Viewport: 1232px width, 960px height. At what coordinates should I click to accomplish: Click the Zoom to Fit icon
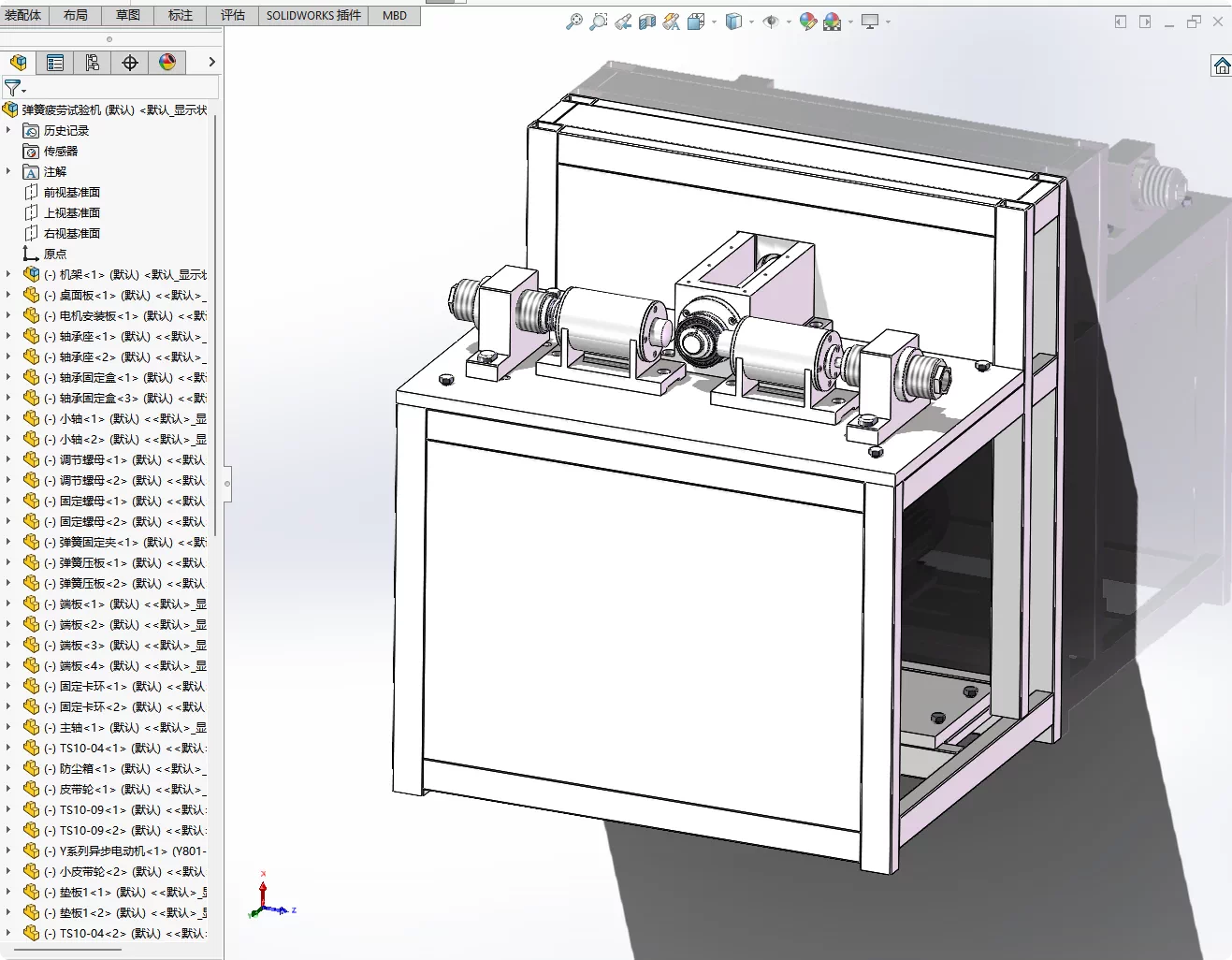[574, 21]
